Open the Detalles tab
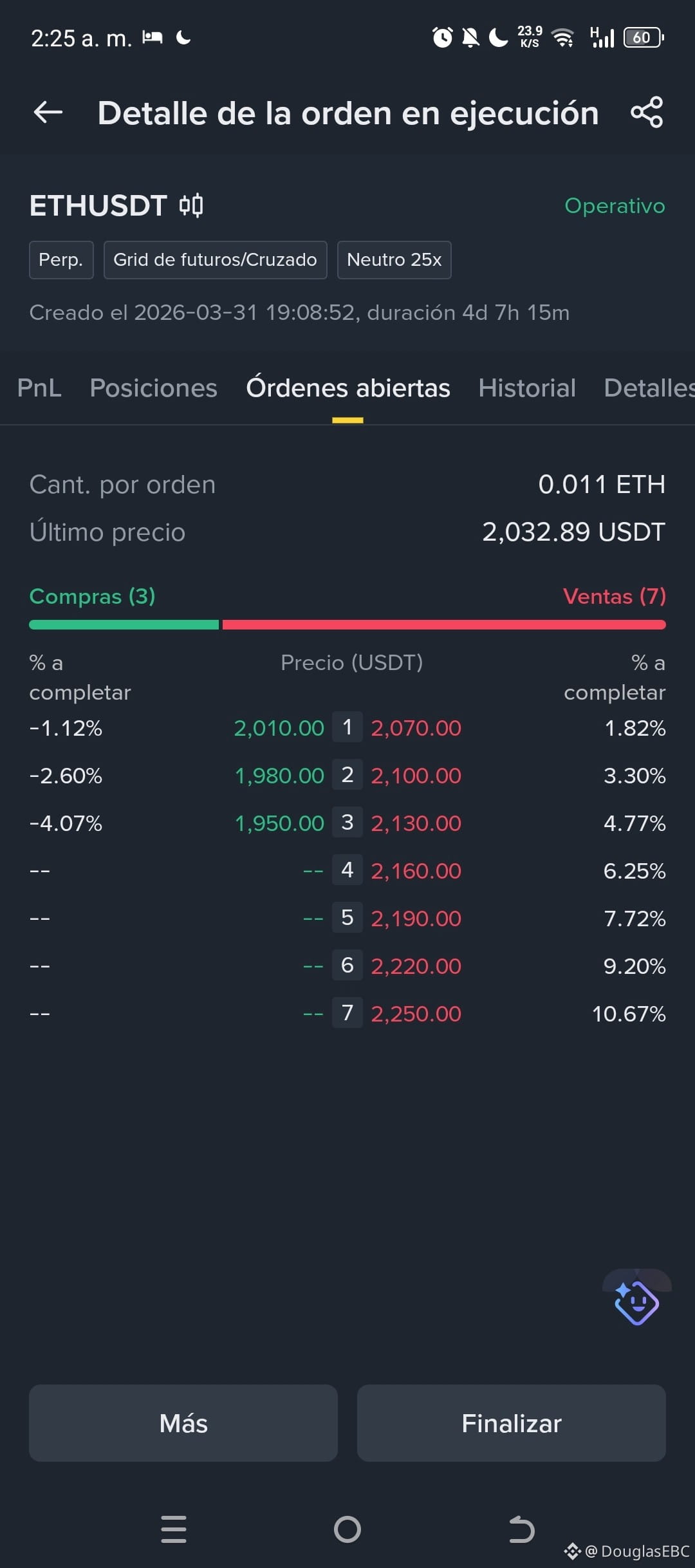This screenshot has width=695, height=1568. 649,388
